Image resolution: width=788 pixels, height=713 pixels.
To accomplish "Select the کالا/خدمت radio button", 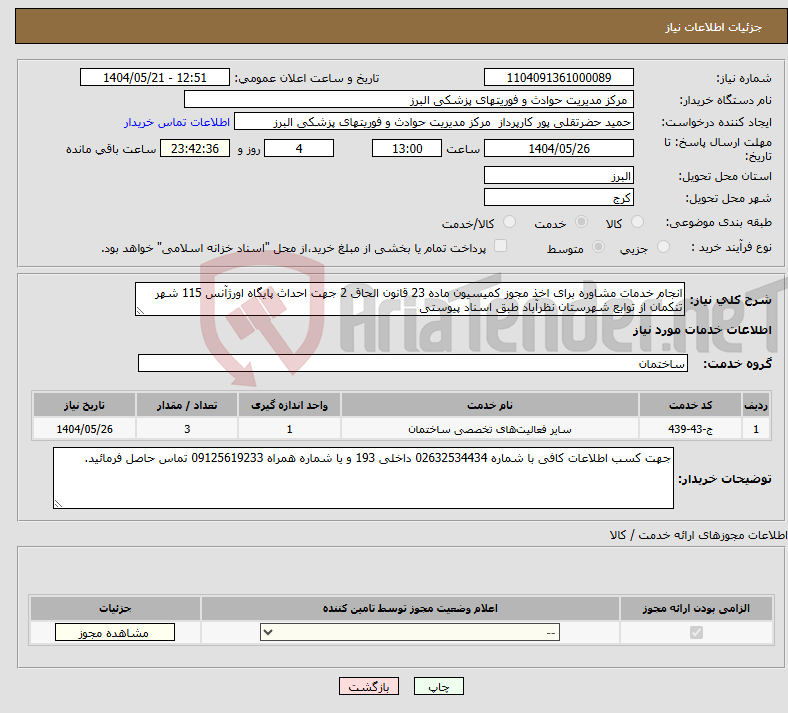I will coord(510,222).
